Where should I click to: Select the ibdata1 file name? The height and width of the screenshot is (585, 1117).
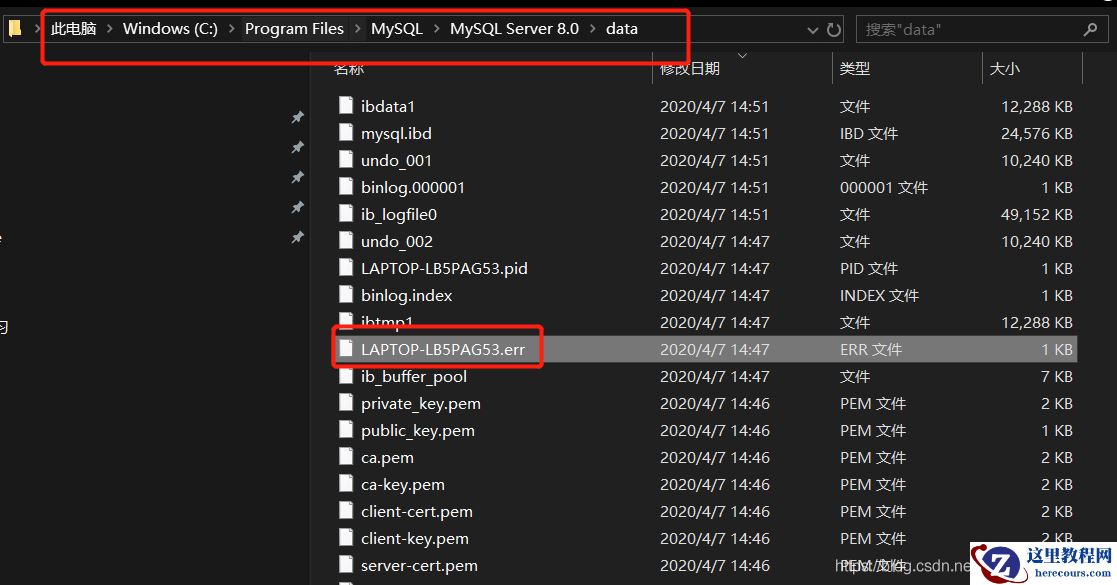click(x=388, y=106)
